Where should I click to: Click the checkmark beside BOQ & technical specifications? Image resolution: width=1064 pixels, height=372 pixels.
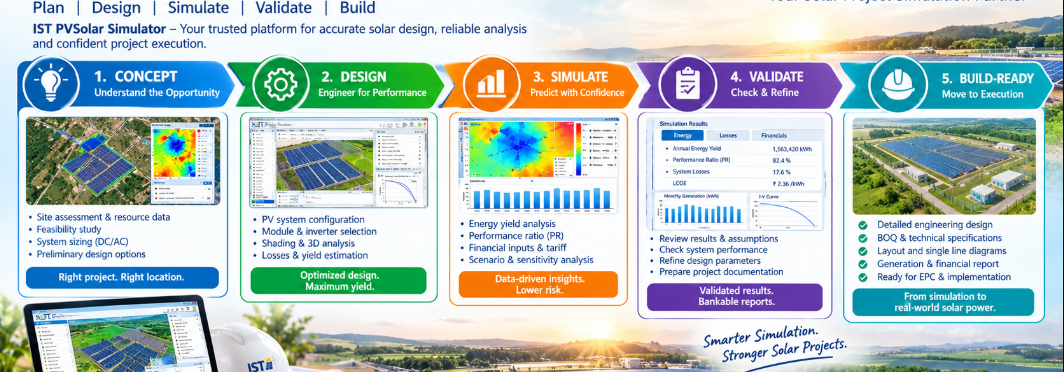(x=862, y=238)
